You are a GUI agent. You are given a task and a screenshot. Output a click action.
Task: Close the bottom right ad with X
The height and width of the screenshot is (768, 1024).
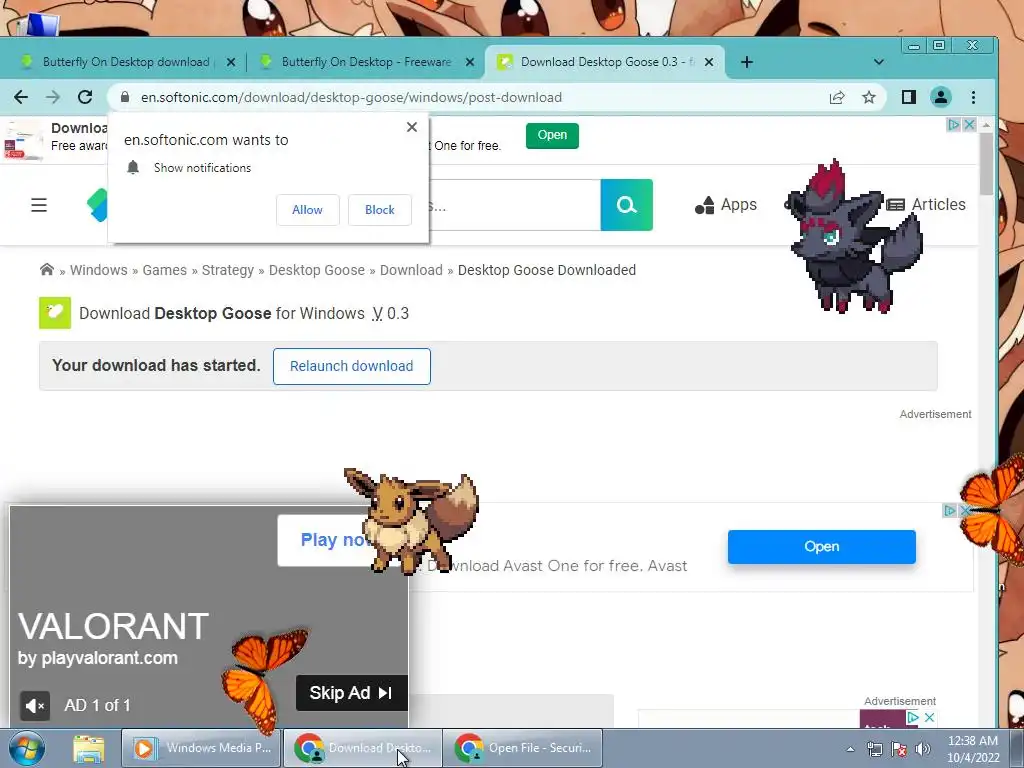click(x=929, y=718)
